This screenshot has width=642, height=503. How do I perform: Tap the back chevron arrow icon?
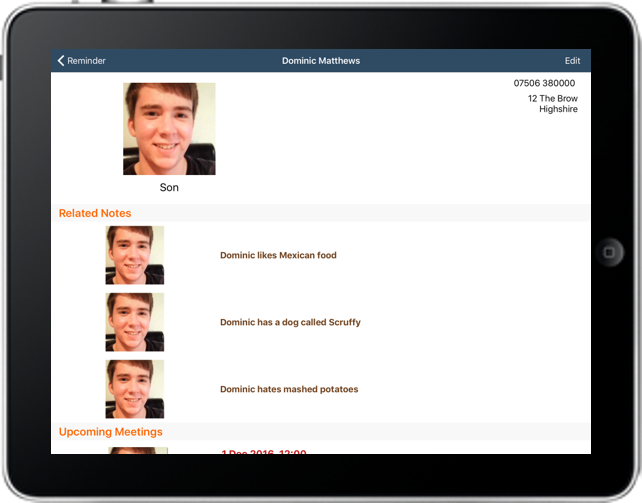click(61, 61)
